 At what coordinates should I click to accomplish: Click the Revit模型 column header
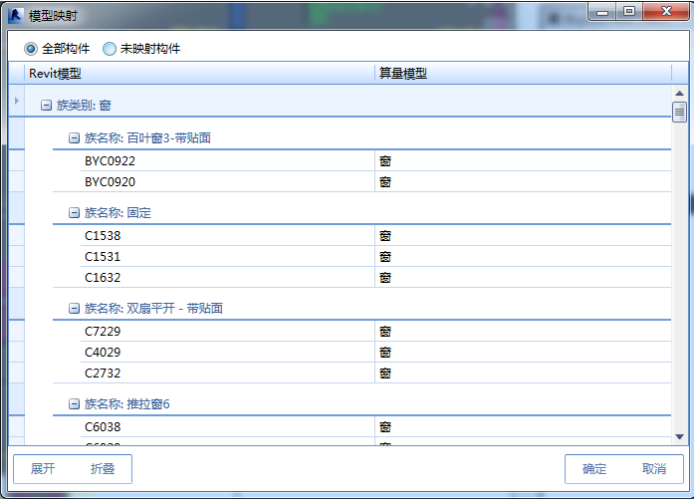200,73
